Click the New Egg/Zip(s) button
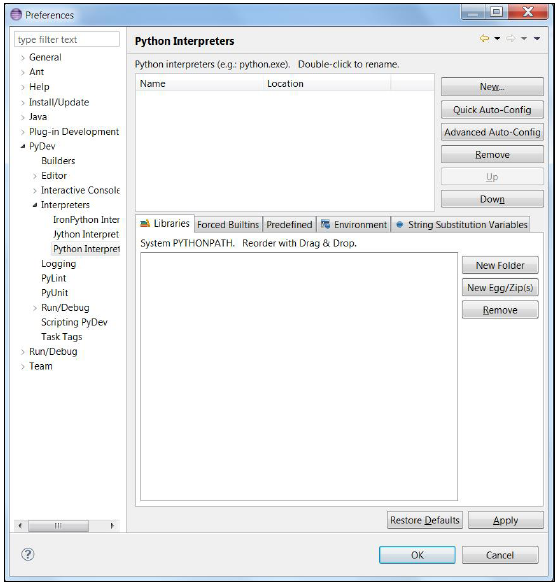558x587 pixels. point(500,288)
